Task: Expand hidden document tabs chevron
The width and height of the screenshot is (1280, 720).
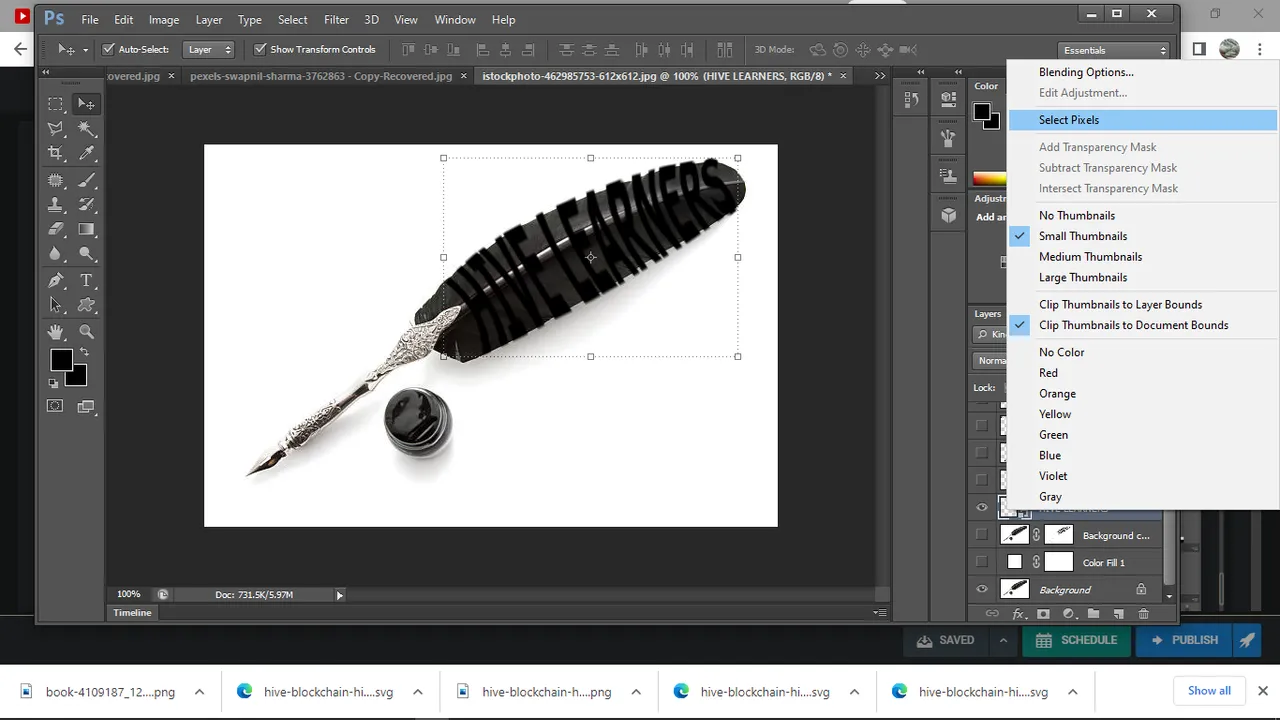Action: tap(880, 76)
